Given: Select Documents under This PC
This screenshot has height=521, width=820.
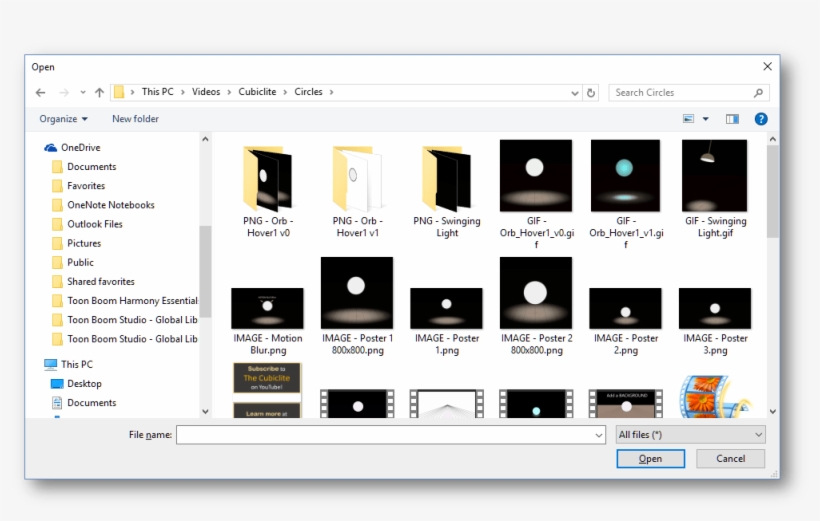Looking at the screenshot, I should (x=92, y=402).
